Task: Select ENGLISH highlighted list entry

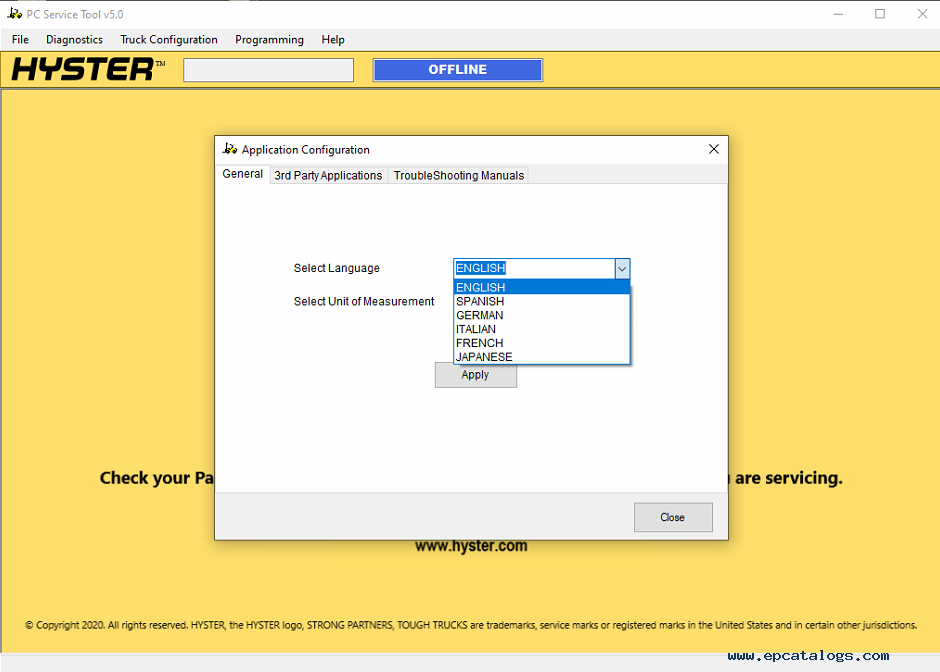Action: click(x=481, y=287)
